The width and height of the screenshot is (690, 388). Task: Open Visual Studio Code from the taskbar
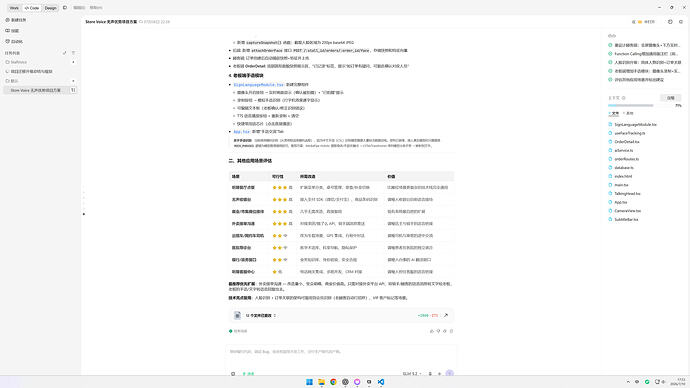click(381, 382)
